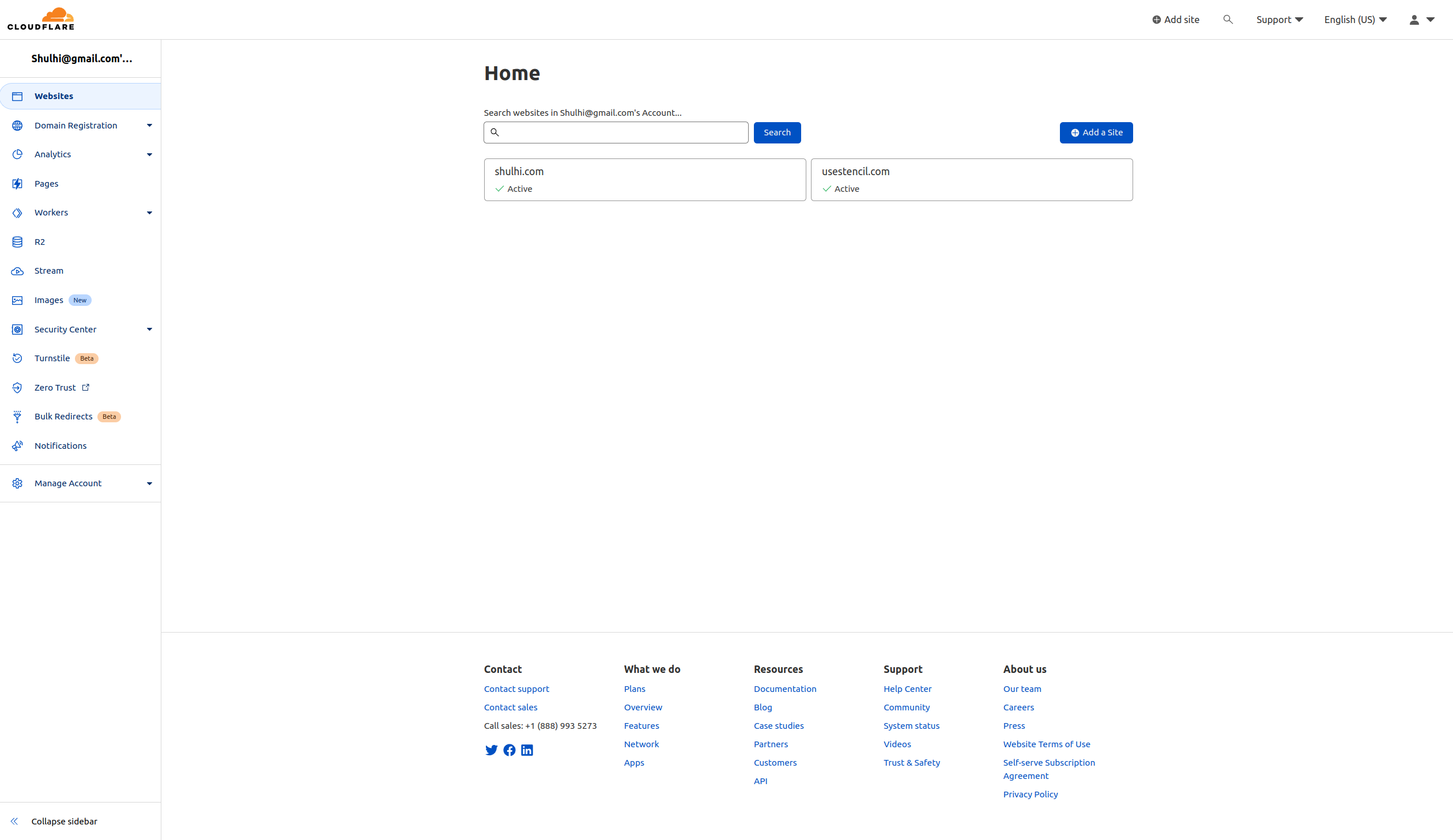Image resolution: width=1453 pixels, height=840 pixels.
Task: Click the Facebook icon in the footer
Action: coord(509,750)
